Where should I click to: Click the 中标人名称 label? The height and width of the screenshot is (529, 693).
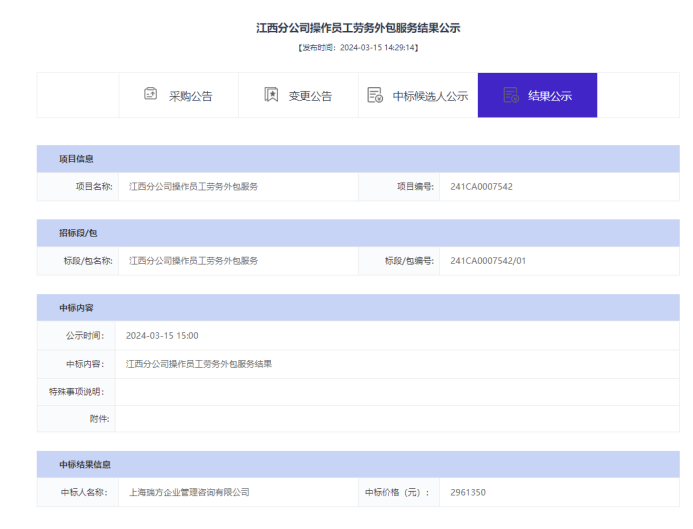click(84, 492)
